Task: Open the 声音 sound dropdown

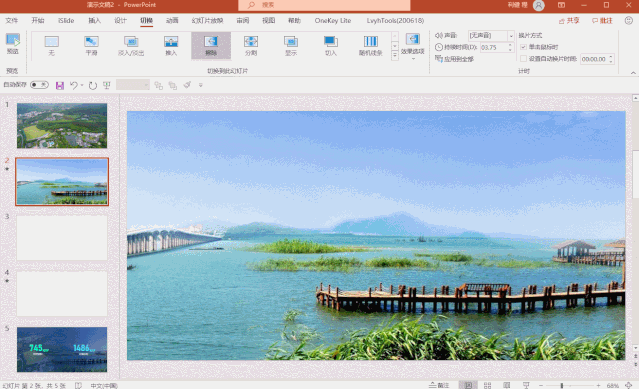Action: pyautogui.click(x=511, y=36)
